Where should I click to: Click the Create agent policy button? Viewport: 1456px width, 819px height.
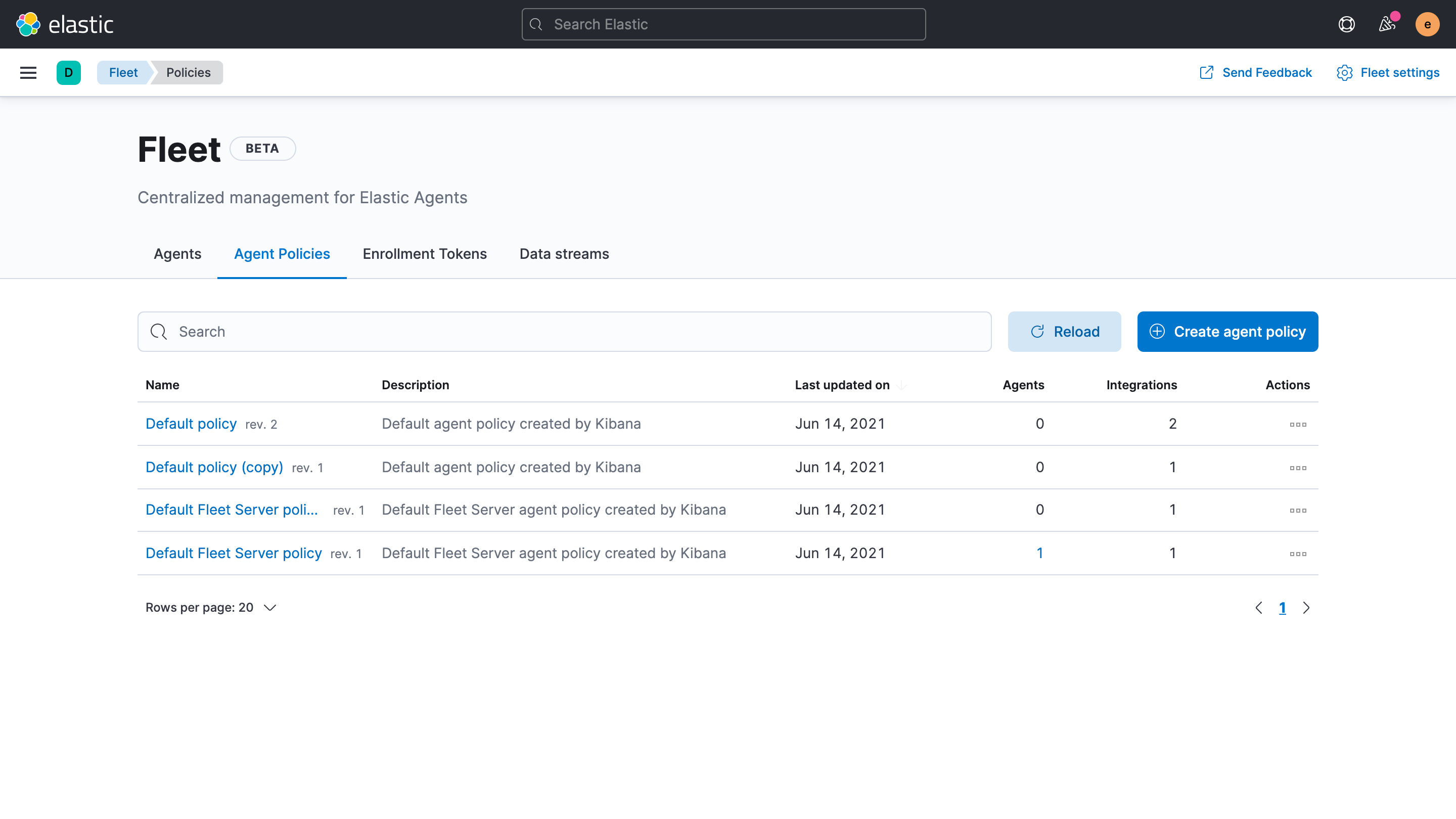coord(1227,332)
